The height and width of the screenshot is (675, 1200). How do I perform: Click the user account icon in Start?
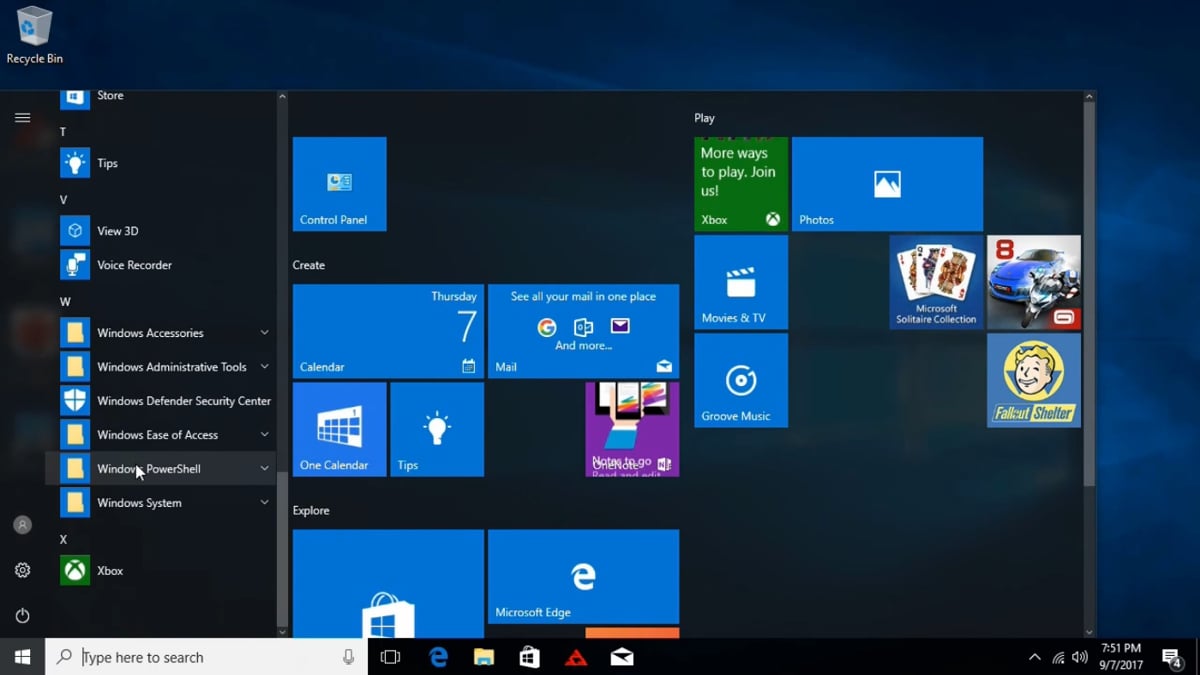coord(22,524)
